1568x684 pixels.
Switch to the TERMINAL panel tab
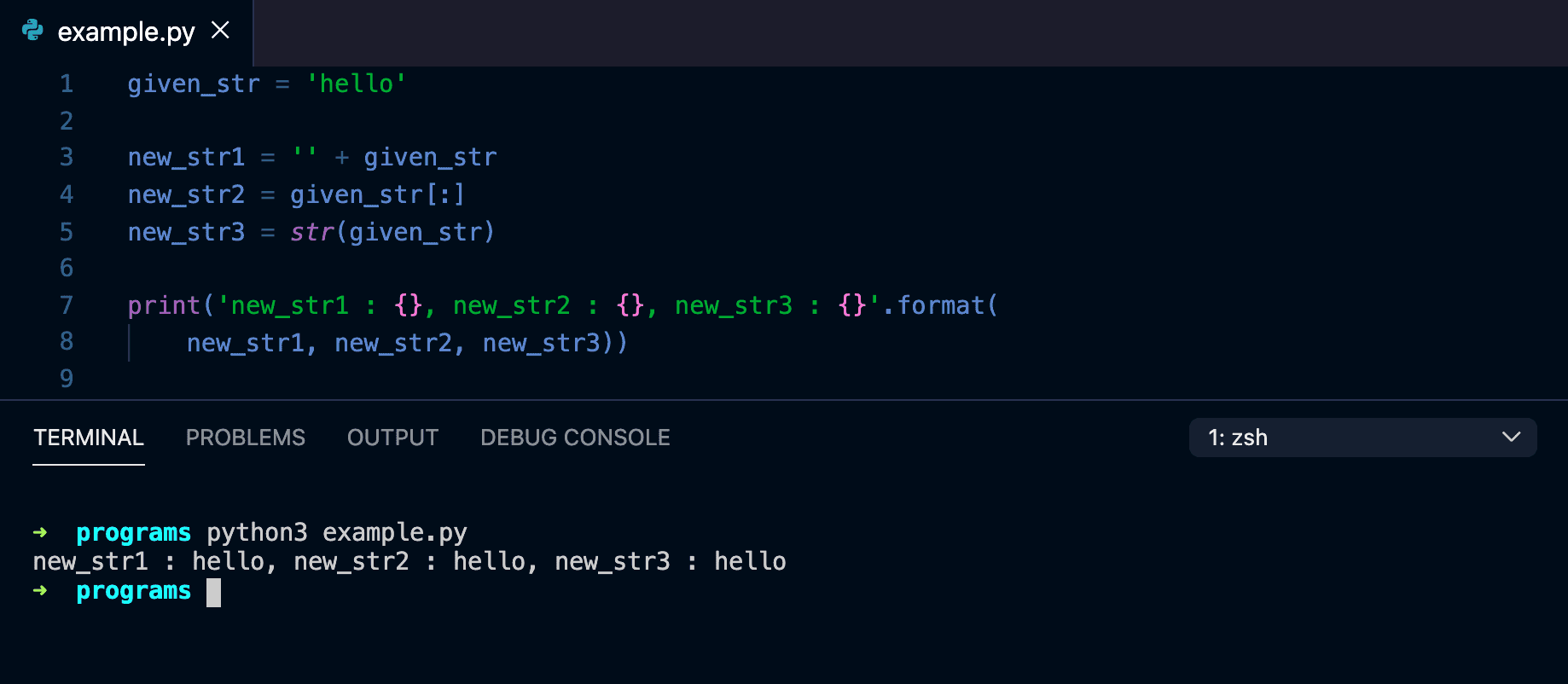click(x=89, y=438)
